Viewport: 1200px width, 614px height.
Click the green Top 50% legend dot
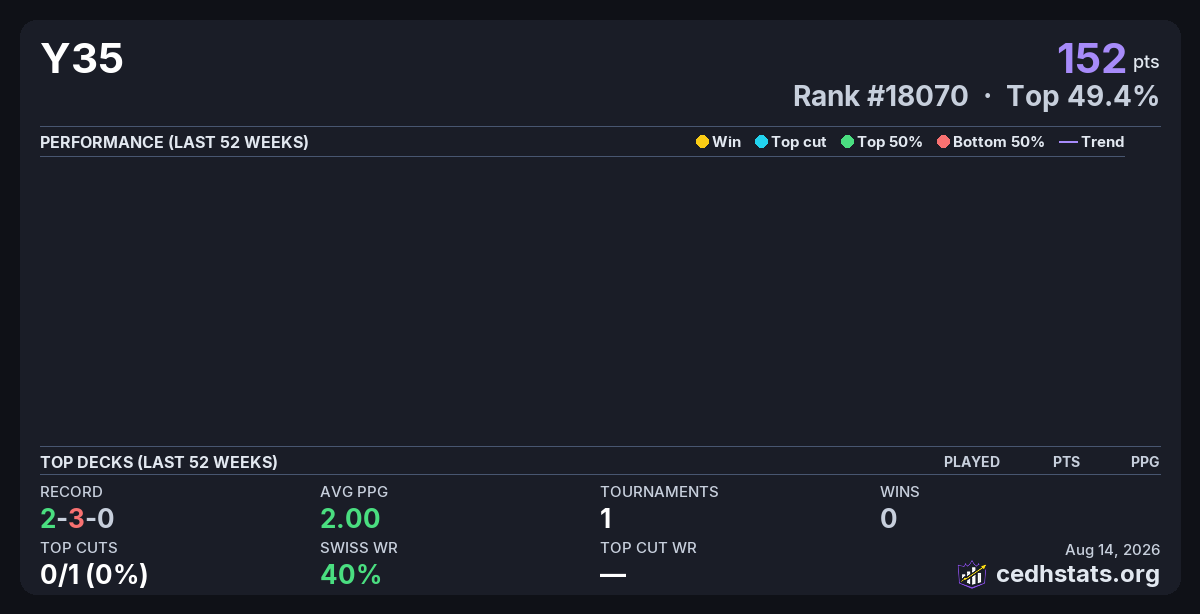pos(847,142)
